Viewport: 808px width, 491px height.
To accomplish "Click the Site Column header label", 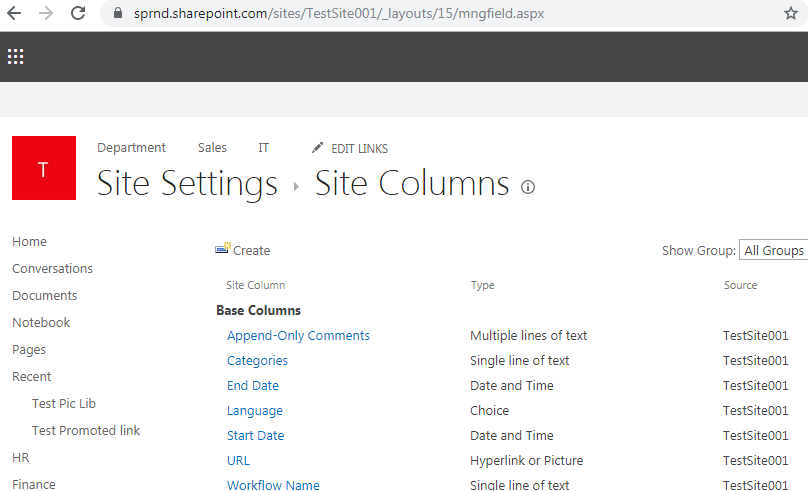I will tap(256, 285).
